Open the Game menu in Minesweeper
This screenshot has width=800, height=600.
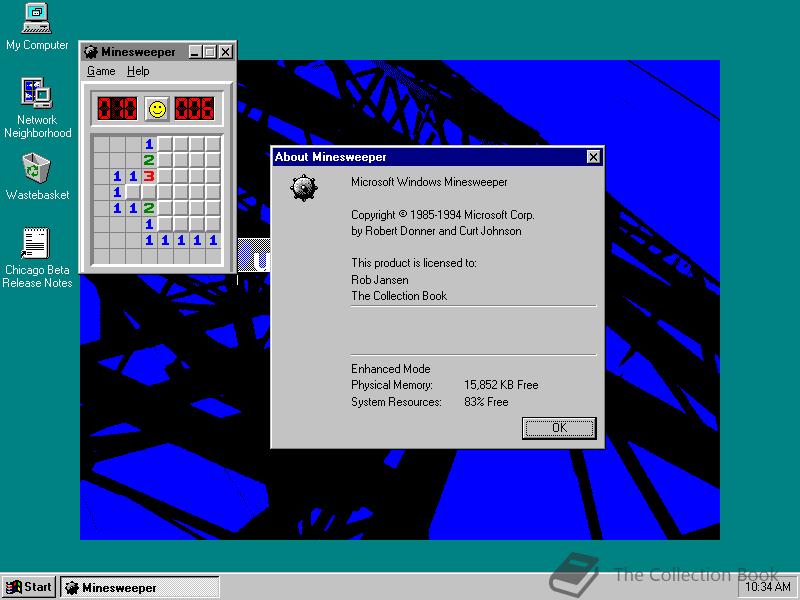point(101,71)
